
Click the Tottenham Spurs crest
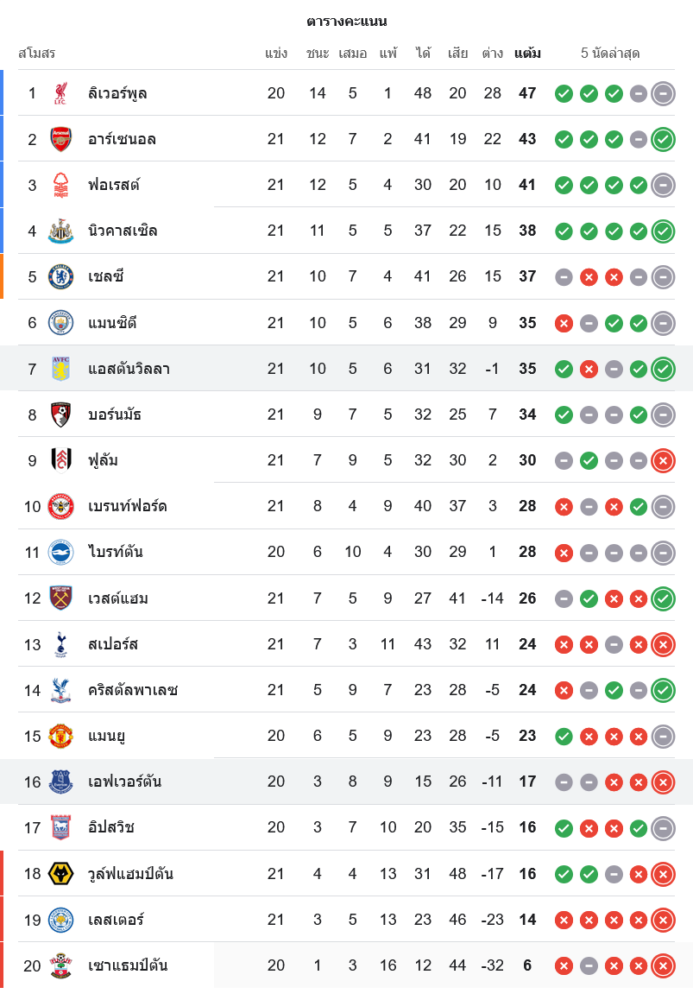coord(61,644)
